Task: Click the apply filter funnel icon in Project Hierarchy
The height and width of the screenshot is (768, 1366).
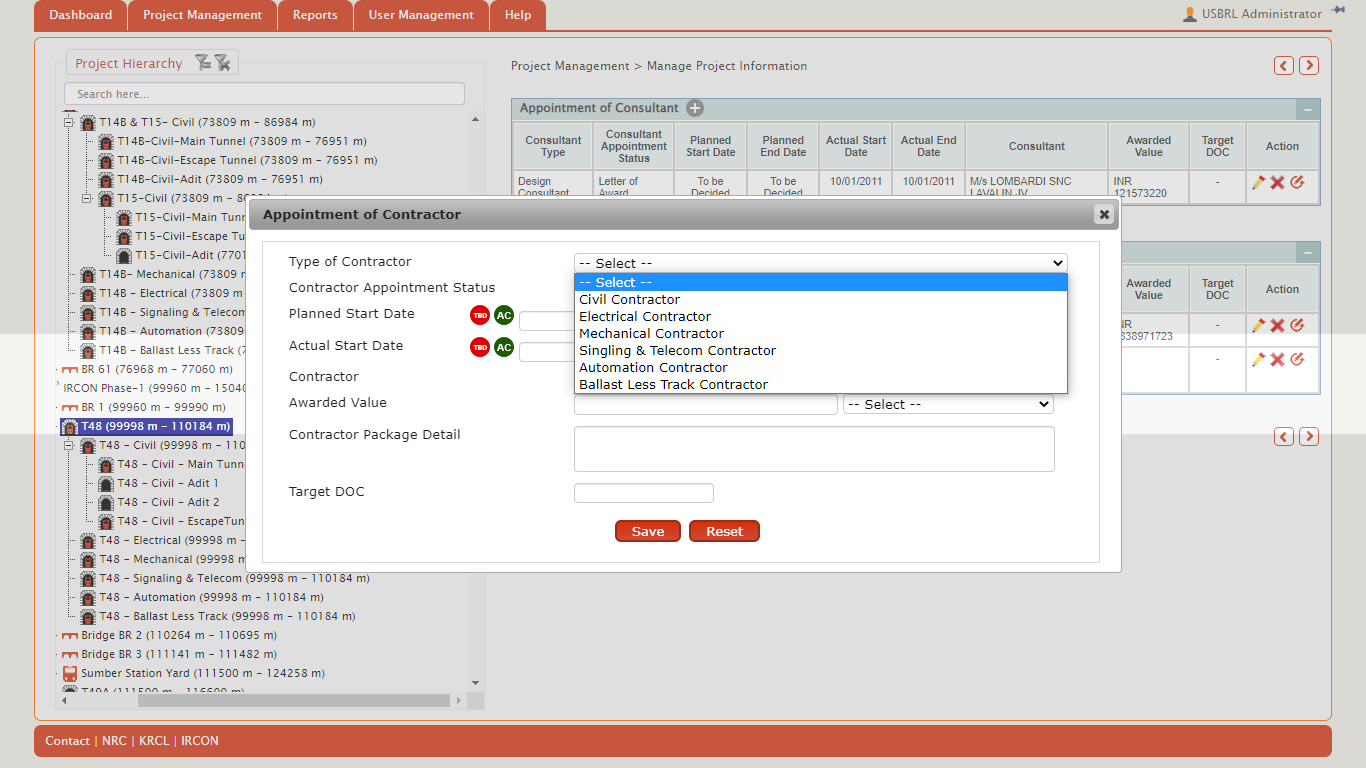Action: (202, 63)
